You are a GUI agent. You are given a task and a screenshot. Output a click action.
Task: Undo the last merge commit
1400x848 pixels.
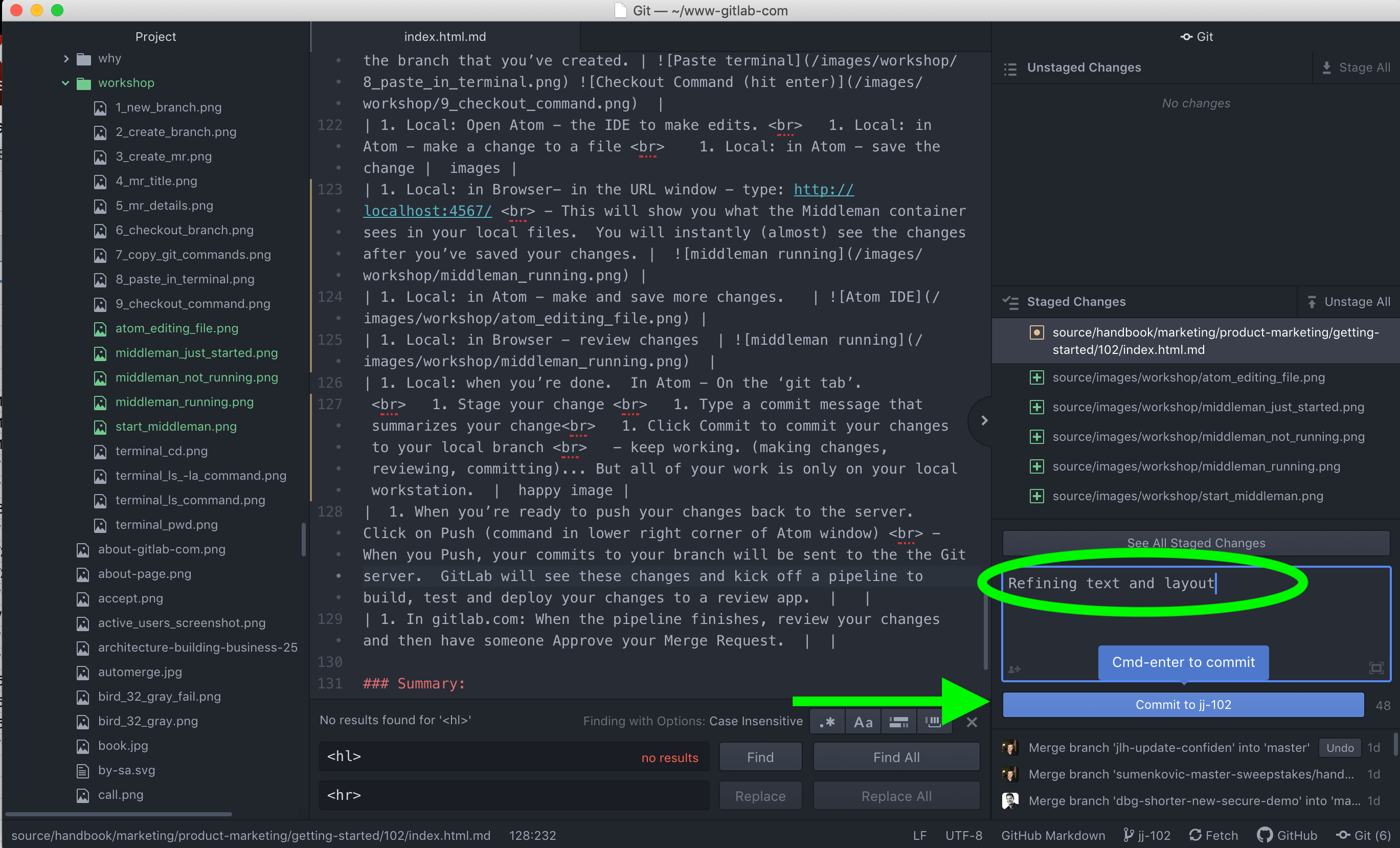[x=1340, y=748]
